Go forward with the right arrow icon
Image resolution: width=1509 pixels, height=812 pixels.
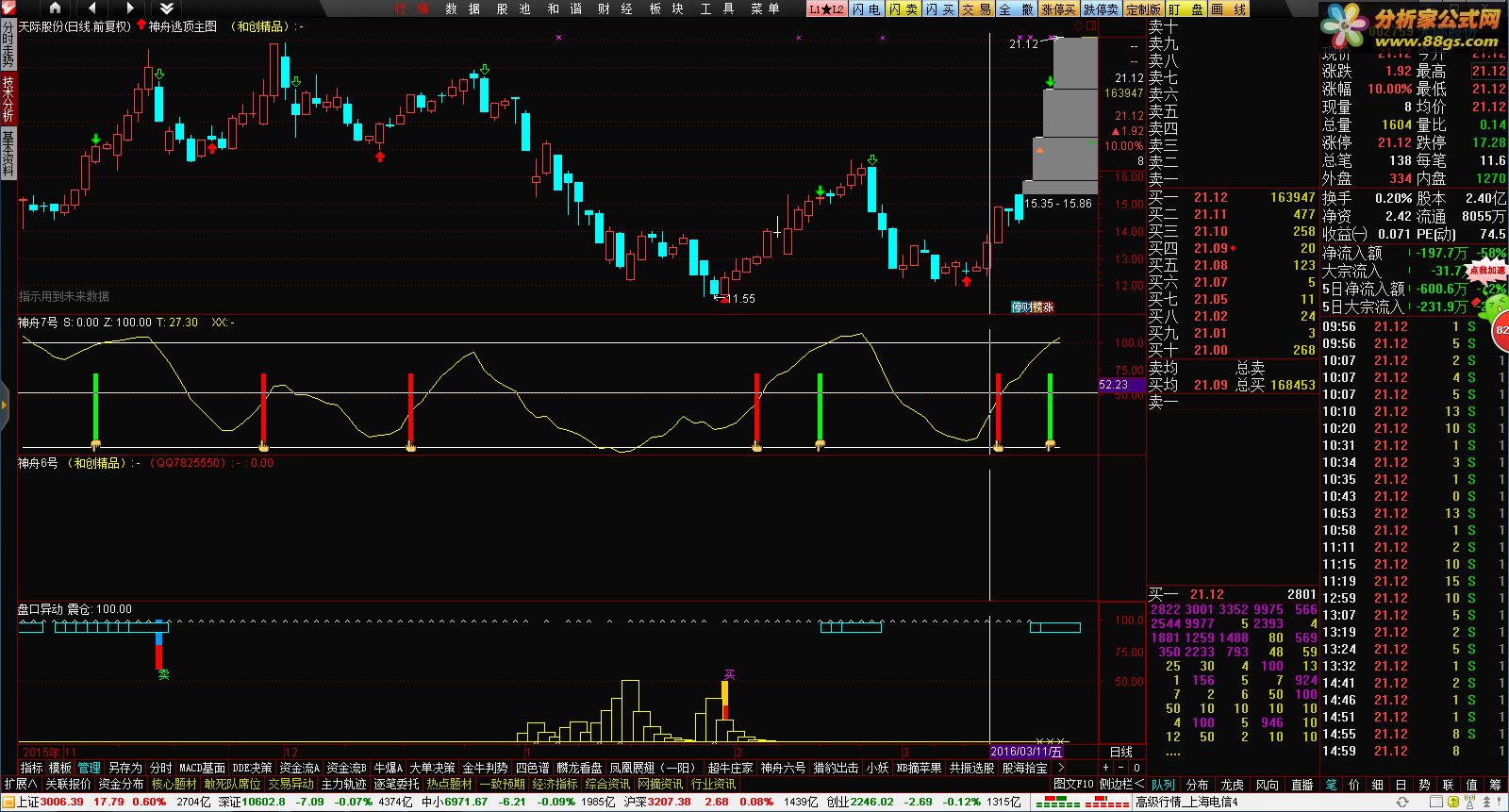pyautogui.click(x=129, y=8)
